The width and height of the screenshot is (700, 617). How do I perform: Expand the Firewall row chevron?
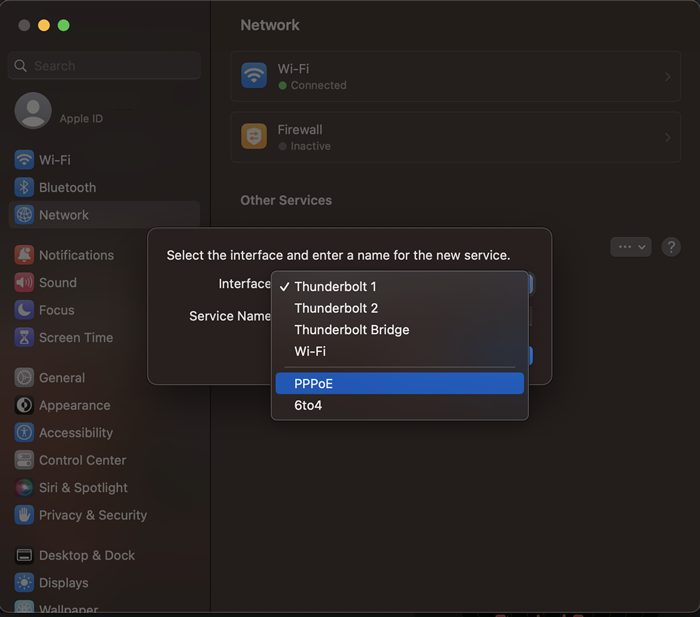668,138
